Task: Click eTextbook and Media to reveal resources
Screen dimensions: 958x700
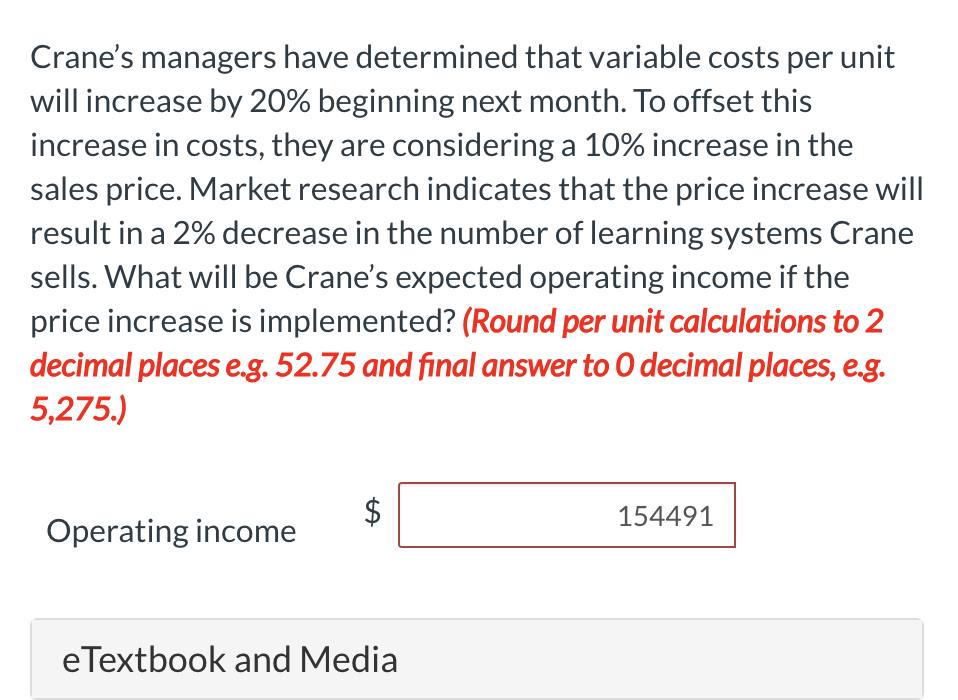Action: coord(229,658)
